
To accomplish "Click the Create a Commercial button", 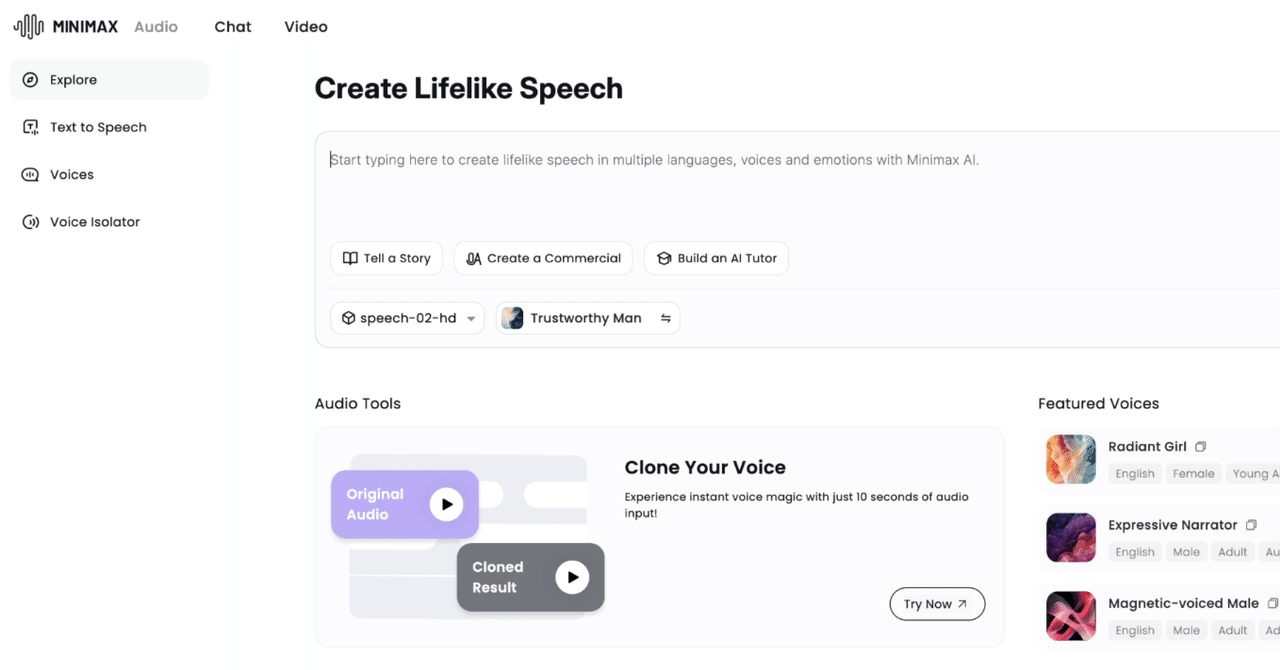I will coord(543,258).
